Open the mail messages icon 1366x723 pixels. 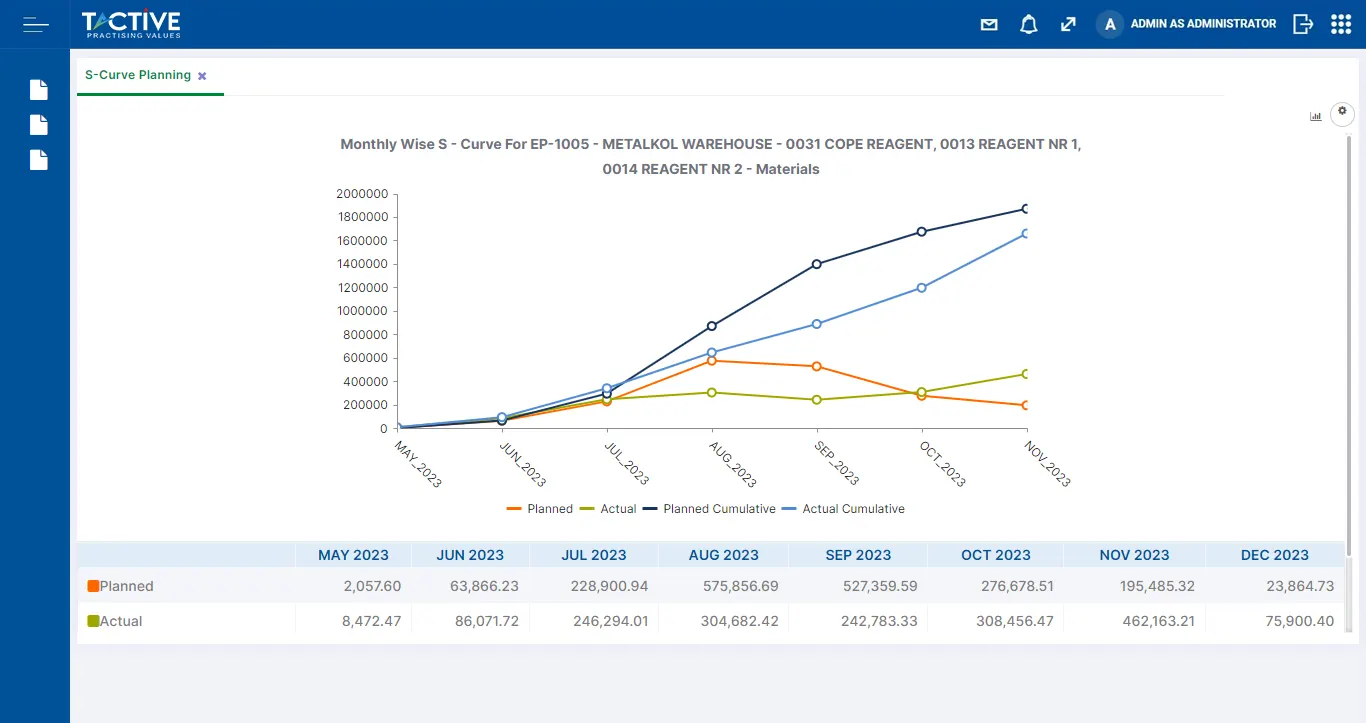point(989,25)
